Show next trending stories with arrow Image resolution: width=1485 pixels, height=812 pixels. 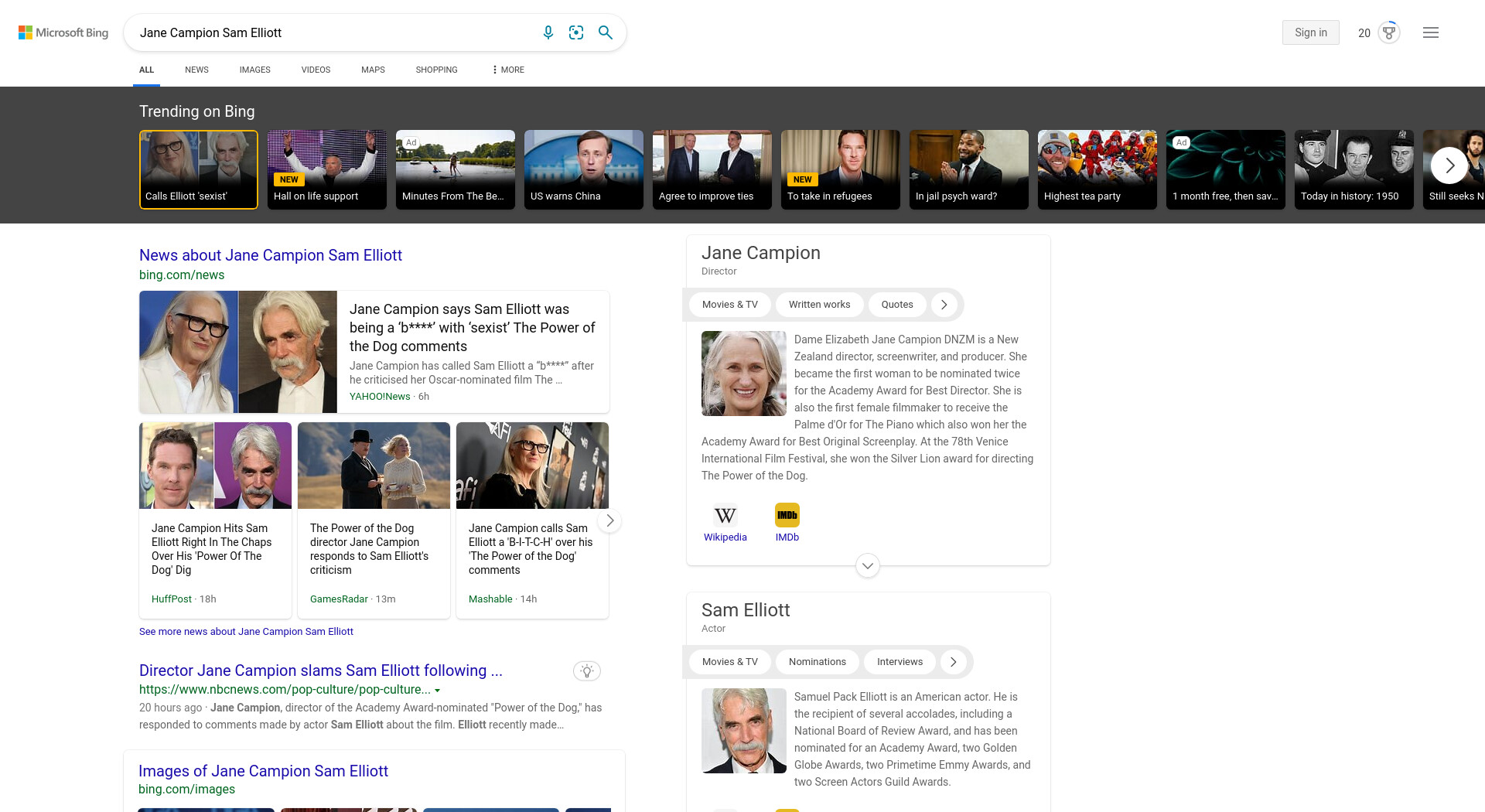click(1449, 165)
